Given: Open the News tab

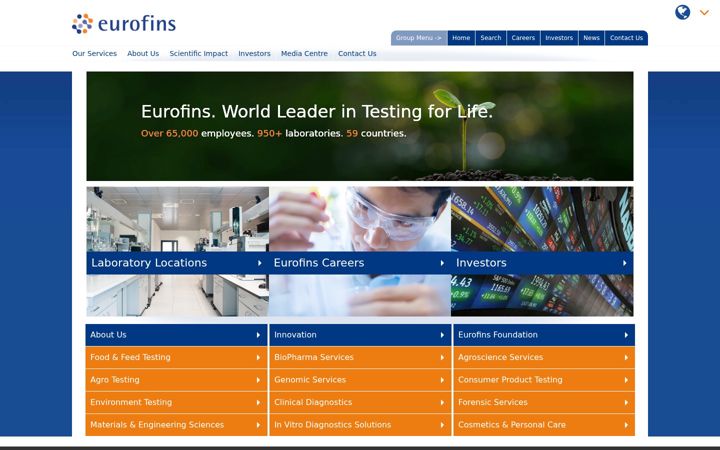Looking at the screenshot, I should pos(591,38).
